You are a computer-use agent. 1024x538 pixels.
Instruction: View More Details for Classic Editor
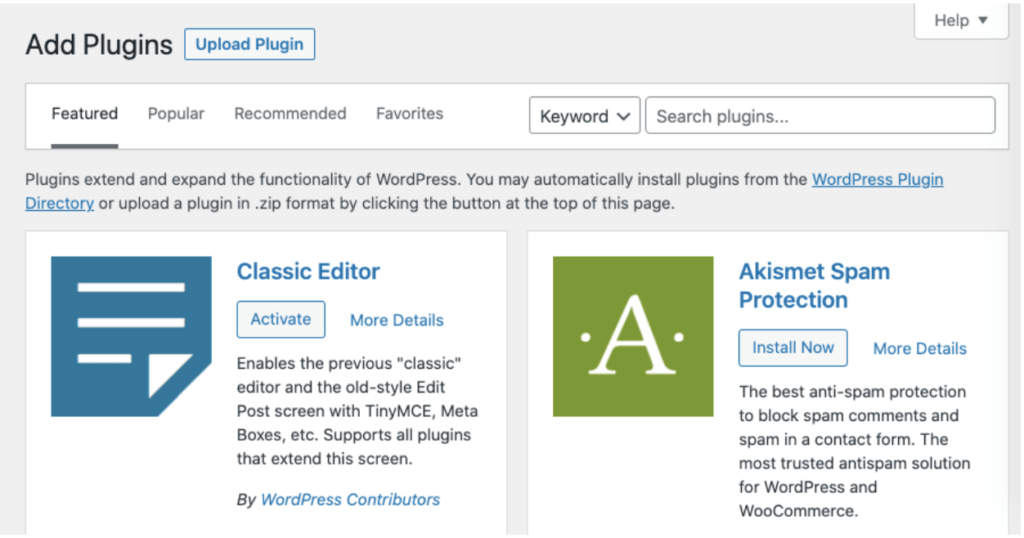(396, 320)
